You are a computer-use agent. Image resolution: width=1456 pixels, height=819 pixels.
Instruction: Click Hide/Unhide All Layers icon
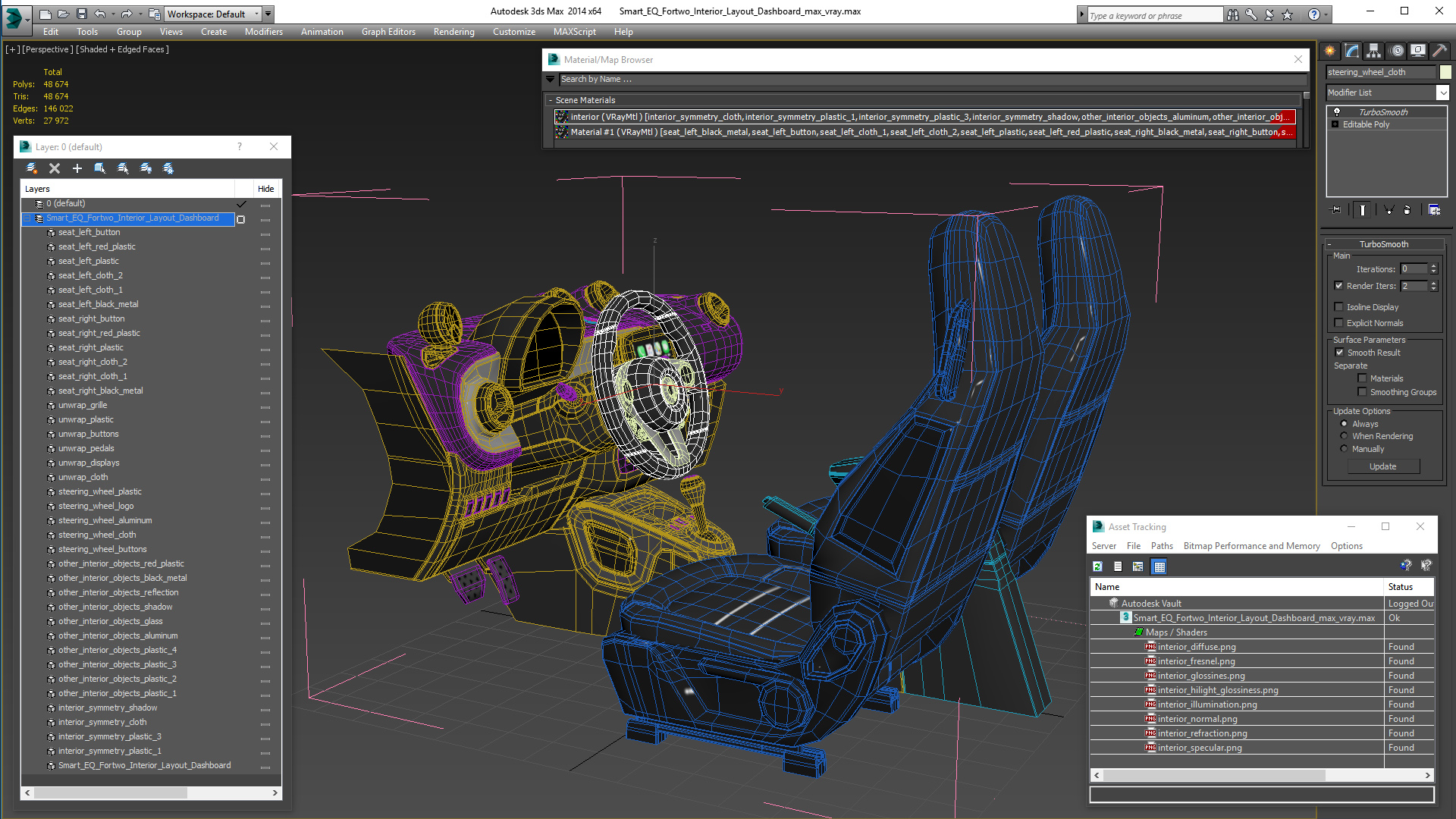pyautogui.click(x=146, y=168)
